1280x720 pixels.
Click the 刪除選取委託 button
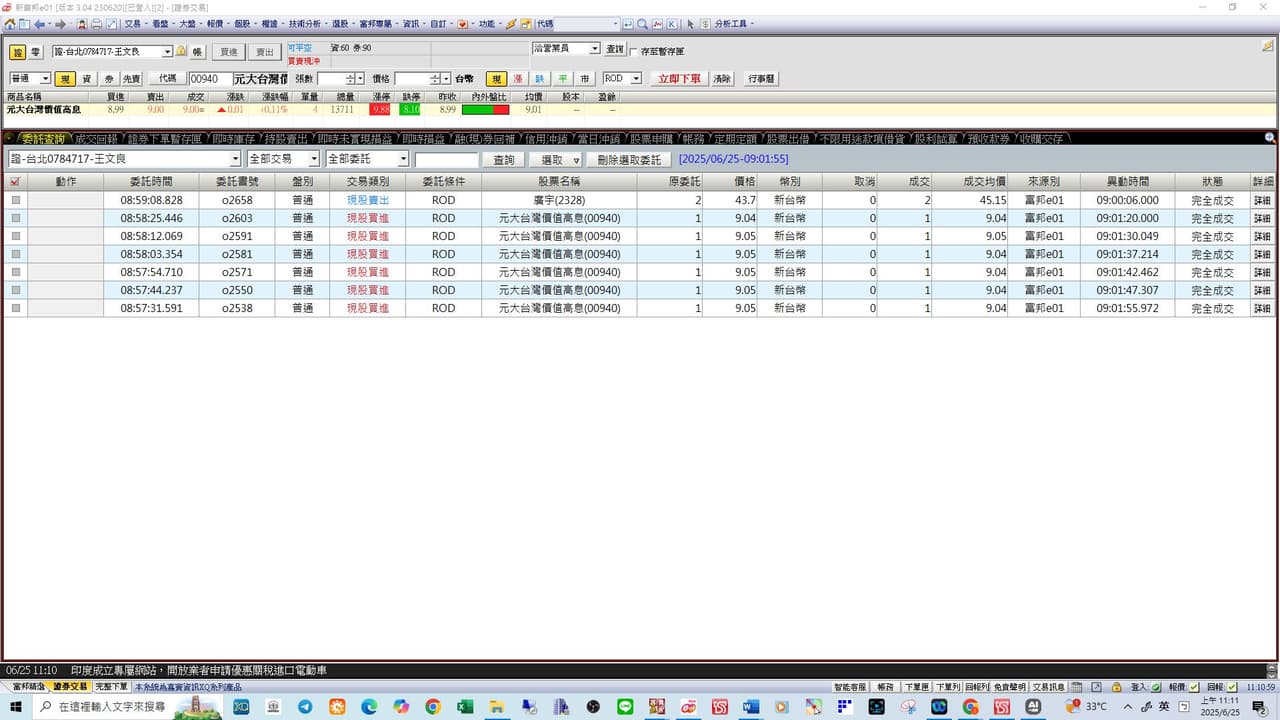[629, 159]
